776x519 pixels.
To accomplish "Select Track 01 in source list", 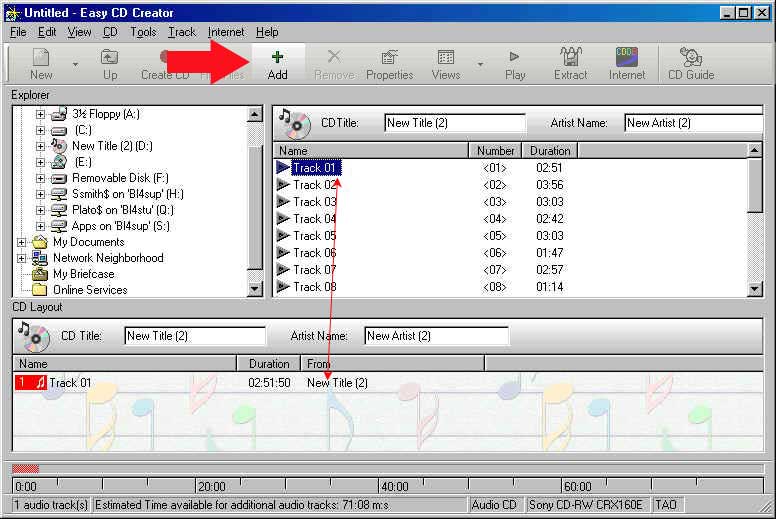I will 314,168.
